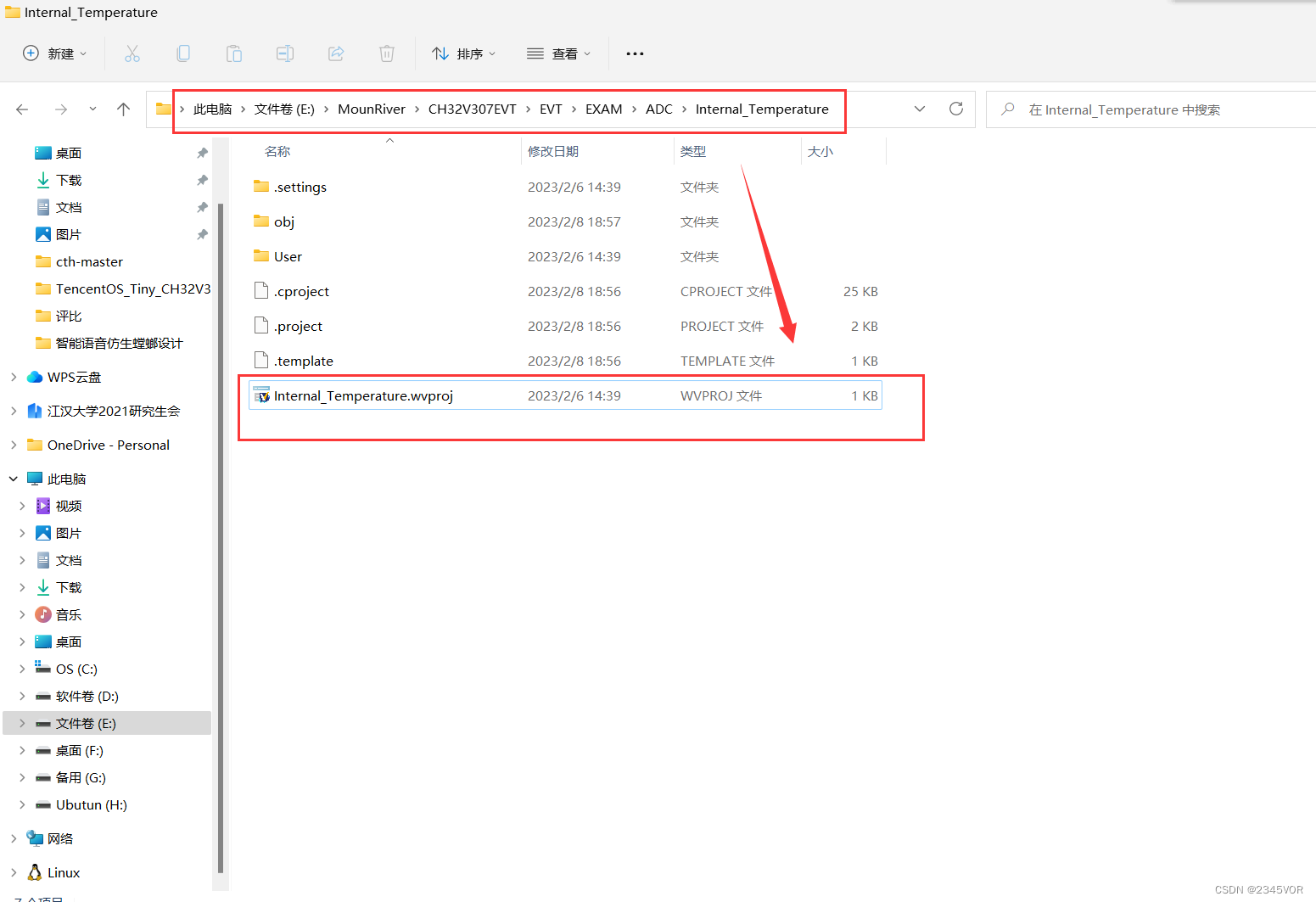
Task: Click 此电脑 in the address bar
Action: pos(212,109)
